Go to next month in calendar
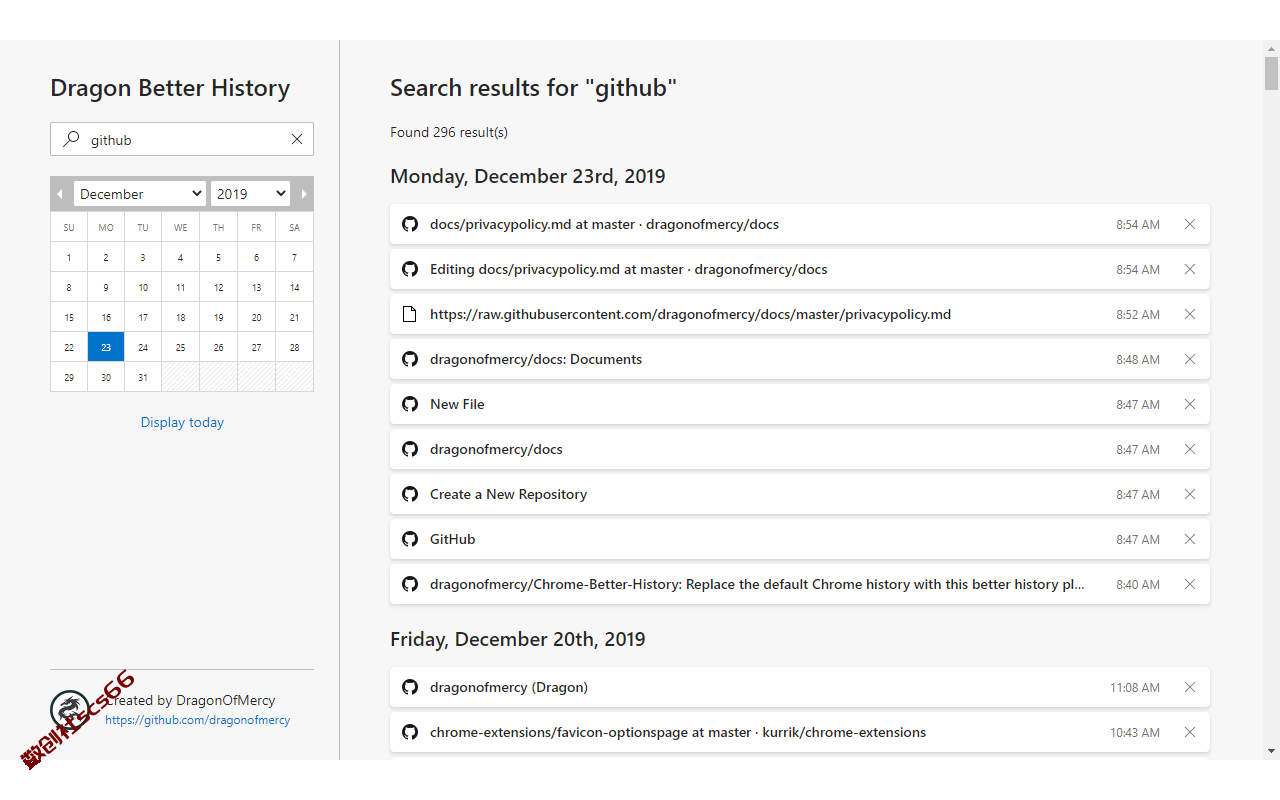 point(304,194)
